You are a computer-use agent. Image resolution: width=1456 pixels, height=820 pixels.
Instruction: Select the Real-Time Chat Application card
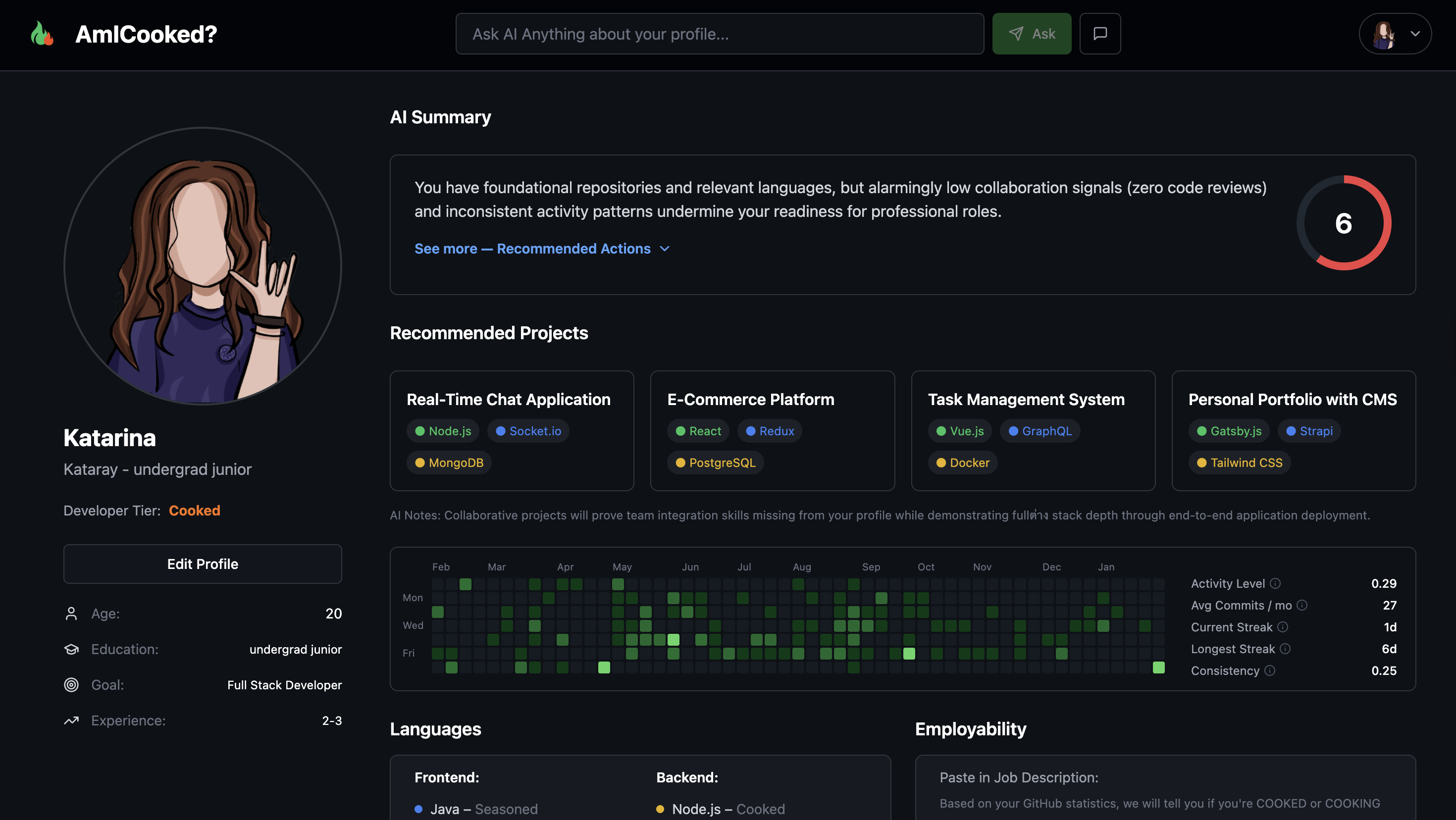tap(512, 399)
